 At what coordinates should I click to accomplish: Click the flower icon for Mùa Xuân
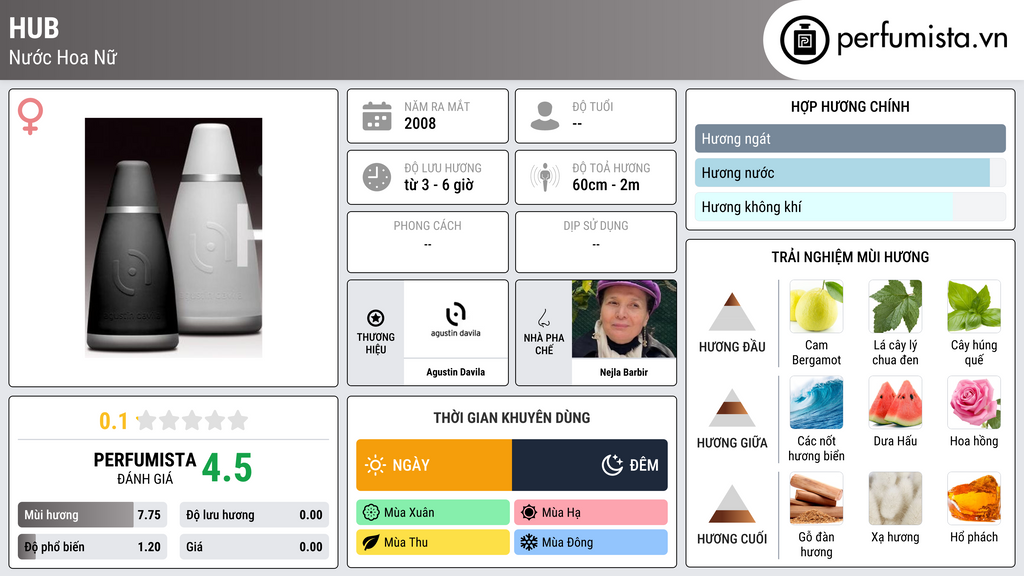(371, 513)
